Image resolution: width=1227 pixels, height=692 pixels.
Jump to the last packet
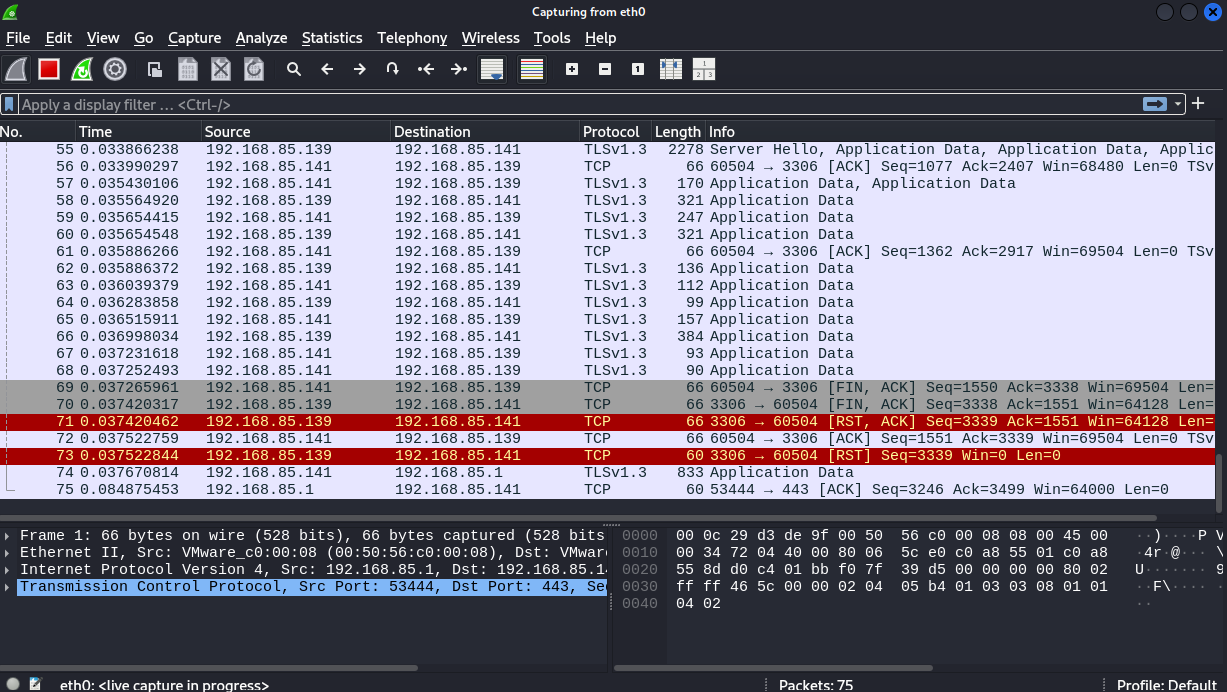tap(459, 69)
